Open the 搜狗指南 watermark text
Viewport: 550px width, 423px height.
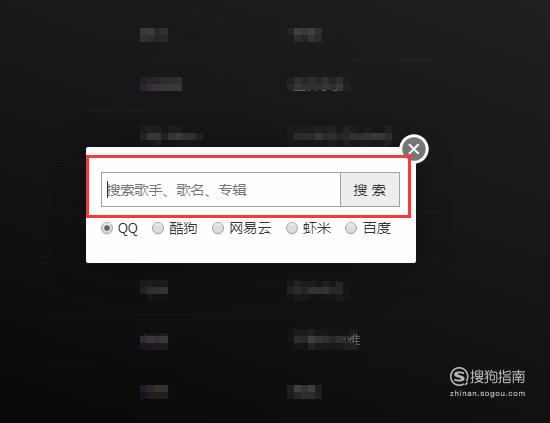(497, 376)
